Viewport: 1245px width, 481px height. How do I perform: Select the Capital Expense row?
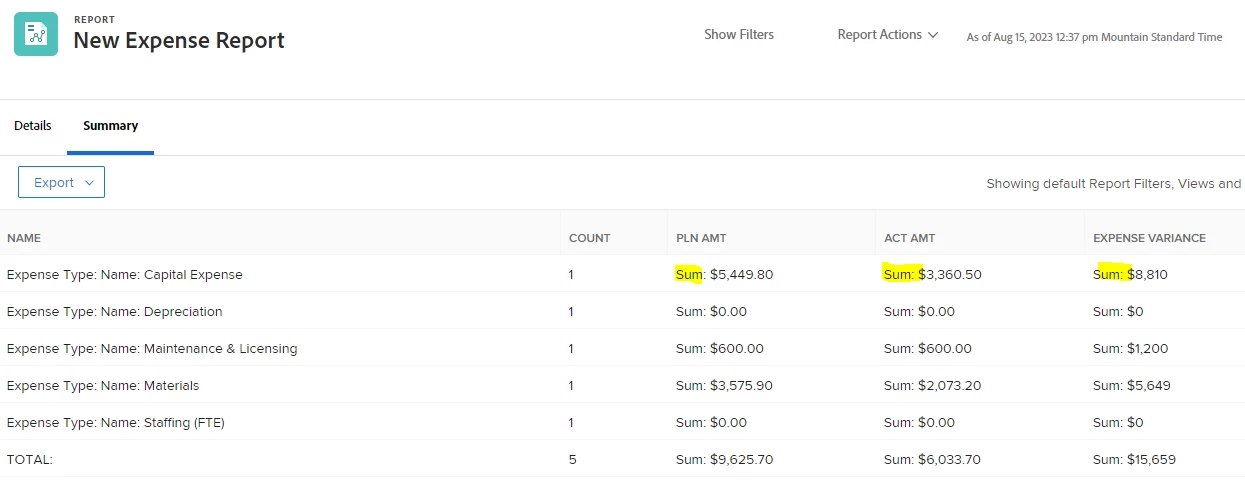[x=125, y=274]
